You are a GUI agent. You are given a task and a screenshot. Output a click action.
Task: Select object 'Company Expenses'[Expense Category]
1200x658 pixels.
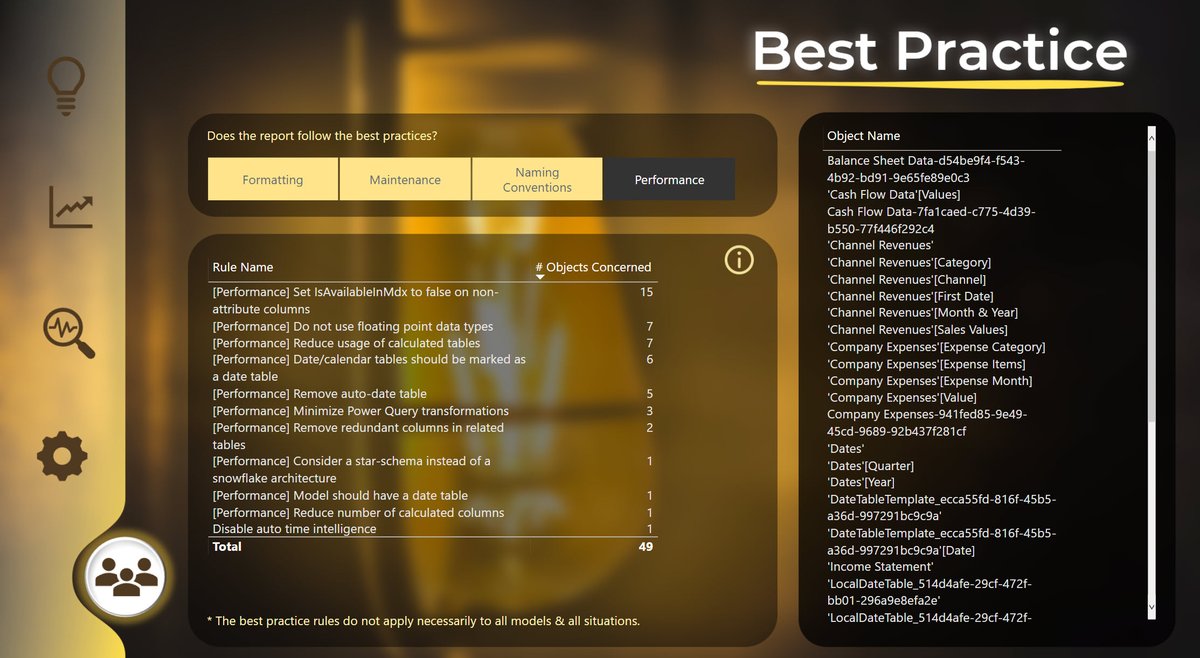point(936,347)
